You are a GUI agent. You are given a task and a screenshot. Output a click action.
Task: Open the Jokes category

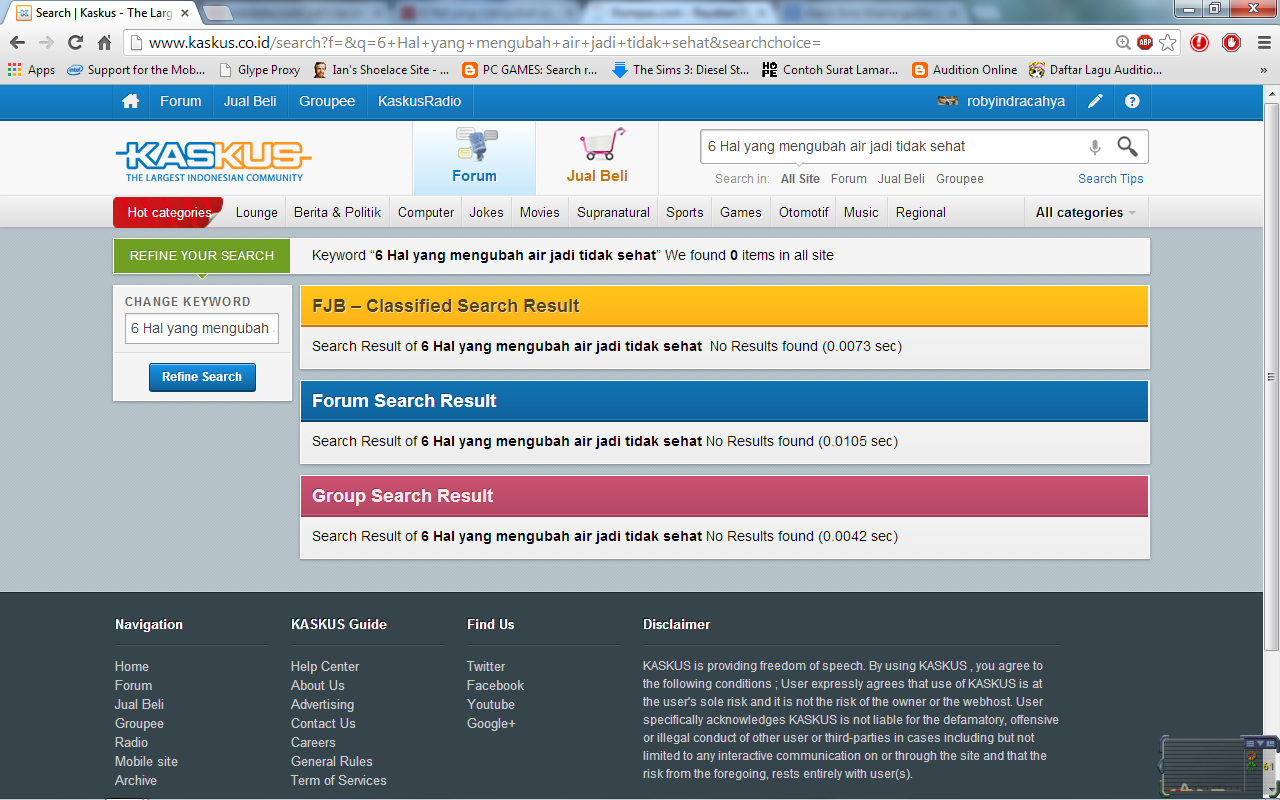coord(487,212)
